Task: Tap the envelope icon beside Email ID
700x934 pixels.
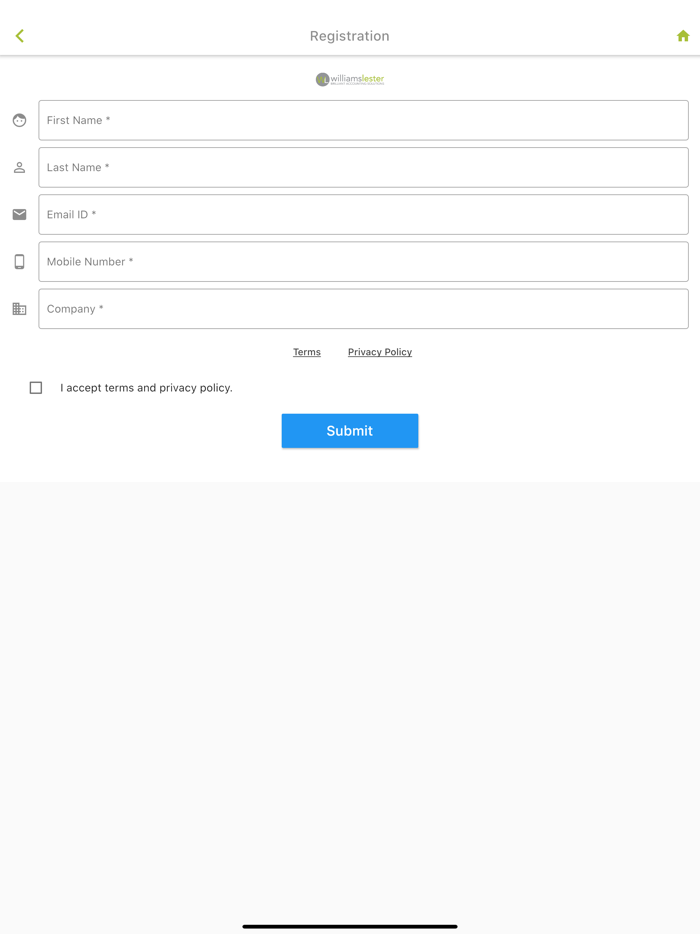Action: [19, 214]
